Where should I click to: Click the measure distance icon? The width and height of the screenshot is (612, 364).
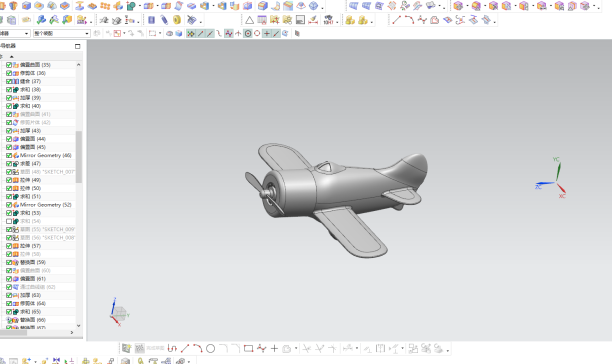pyautogui.click(x=313, y=20)
